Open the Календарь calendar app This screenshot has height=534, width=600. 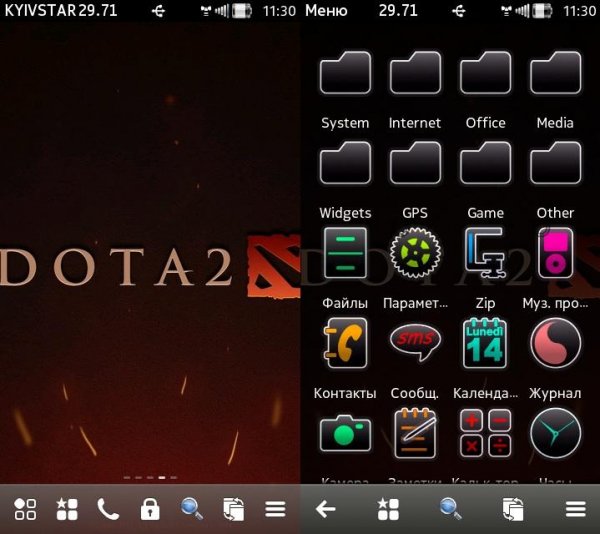[485, 343]
